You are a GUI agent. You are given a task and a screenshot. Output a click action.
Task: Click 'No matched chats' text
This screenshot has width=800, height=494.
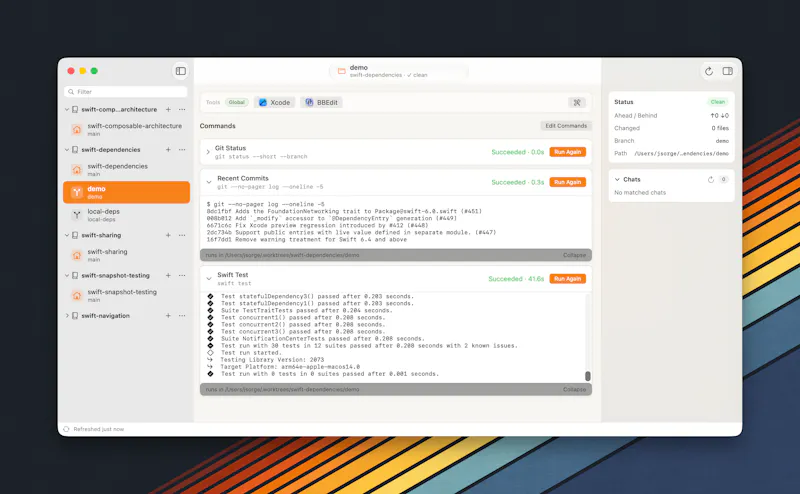click(640, 193)
